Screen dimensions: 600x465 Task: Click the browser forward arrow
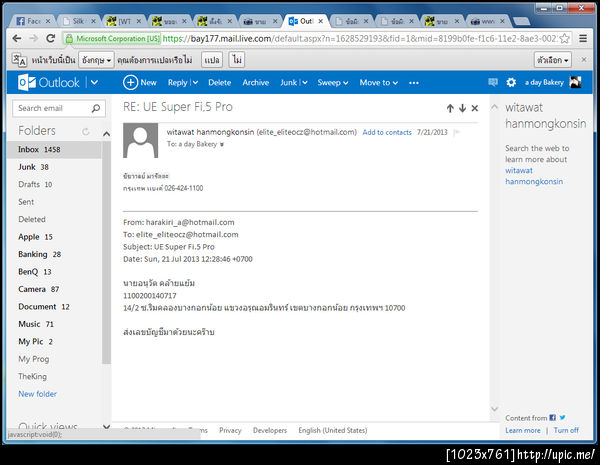pyautogui.click(x=34, y=38)
